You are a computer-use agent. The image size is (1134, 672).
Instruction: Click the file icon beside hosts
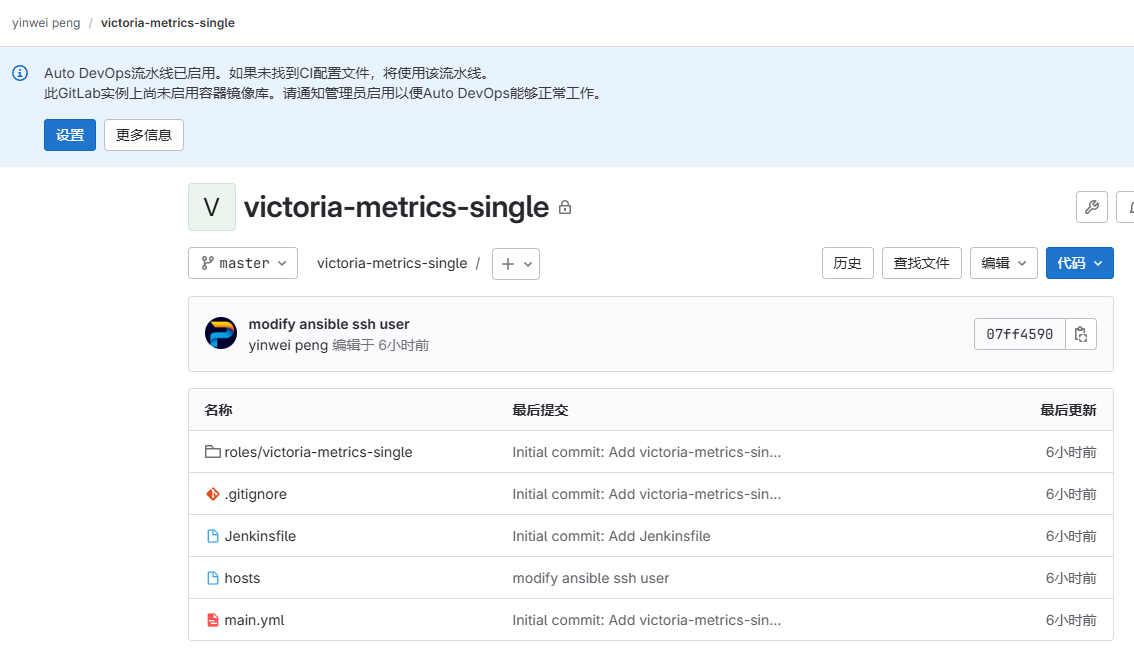coord(213,577)
